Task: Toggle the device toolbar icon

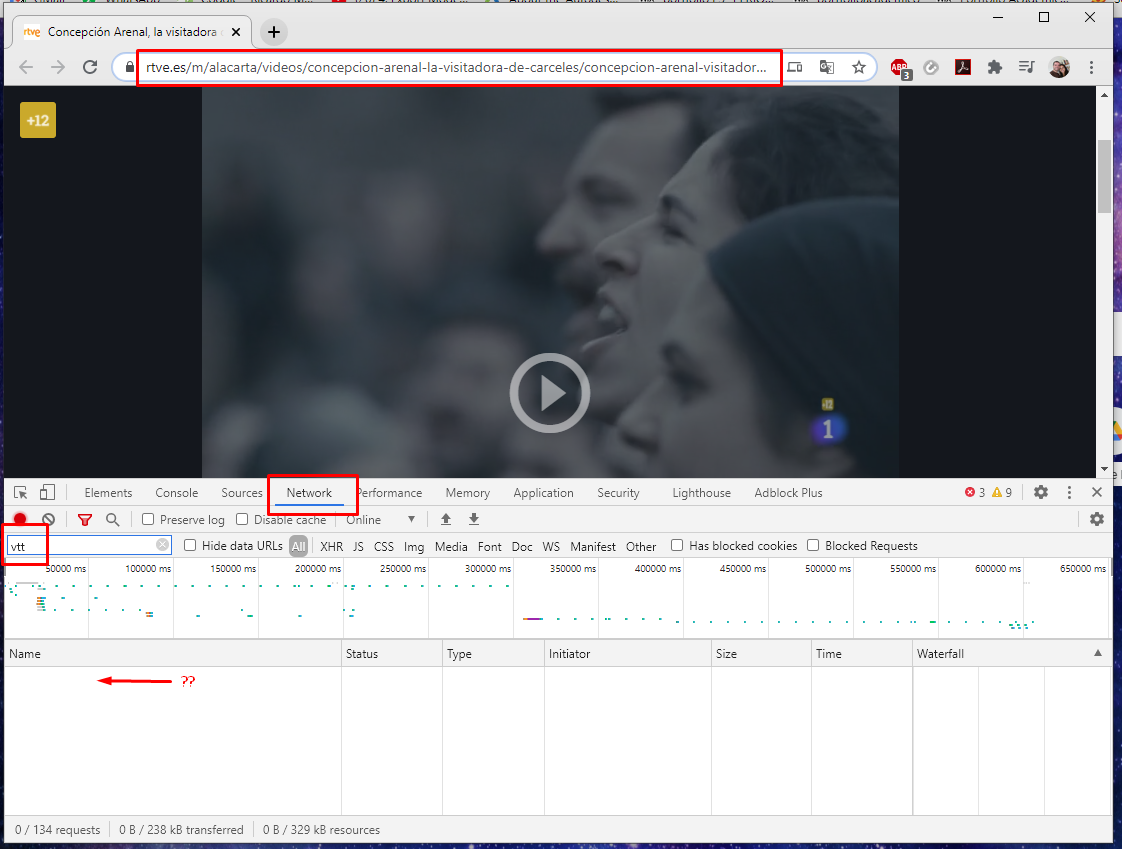Action: pos(47,493)
